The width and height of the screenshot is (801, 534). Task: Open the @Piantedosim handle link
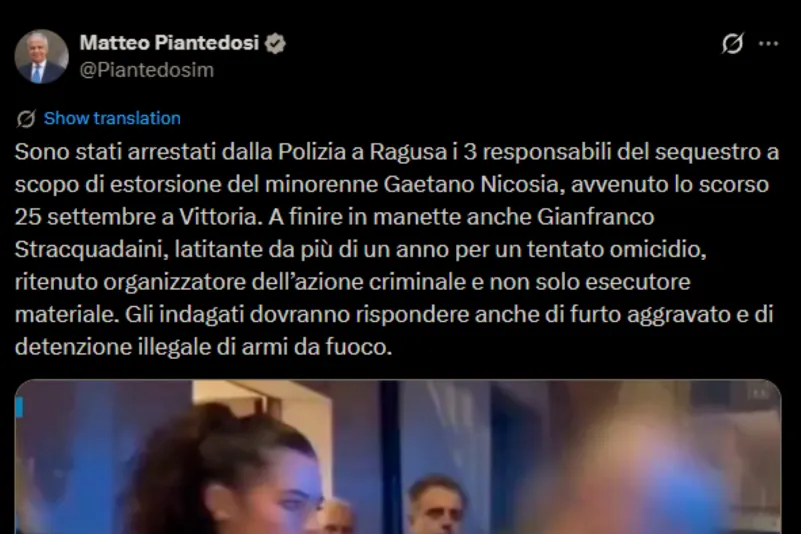(147, 70)
